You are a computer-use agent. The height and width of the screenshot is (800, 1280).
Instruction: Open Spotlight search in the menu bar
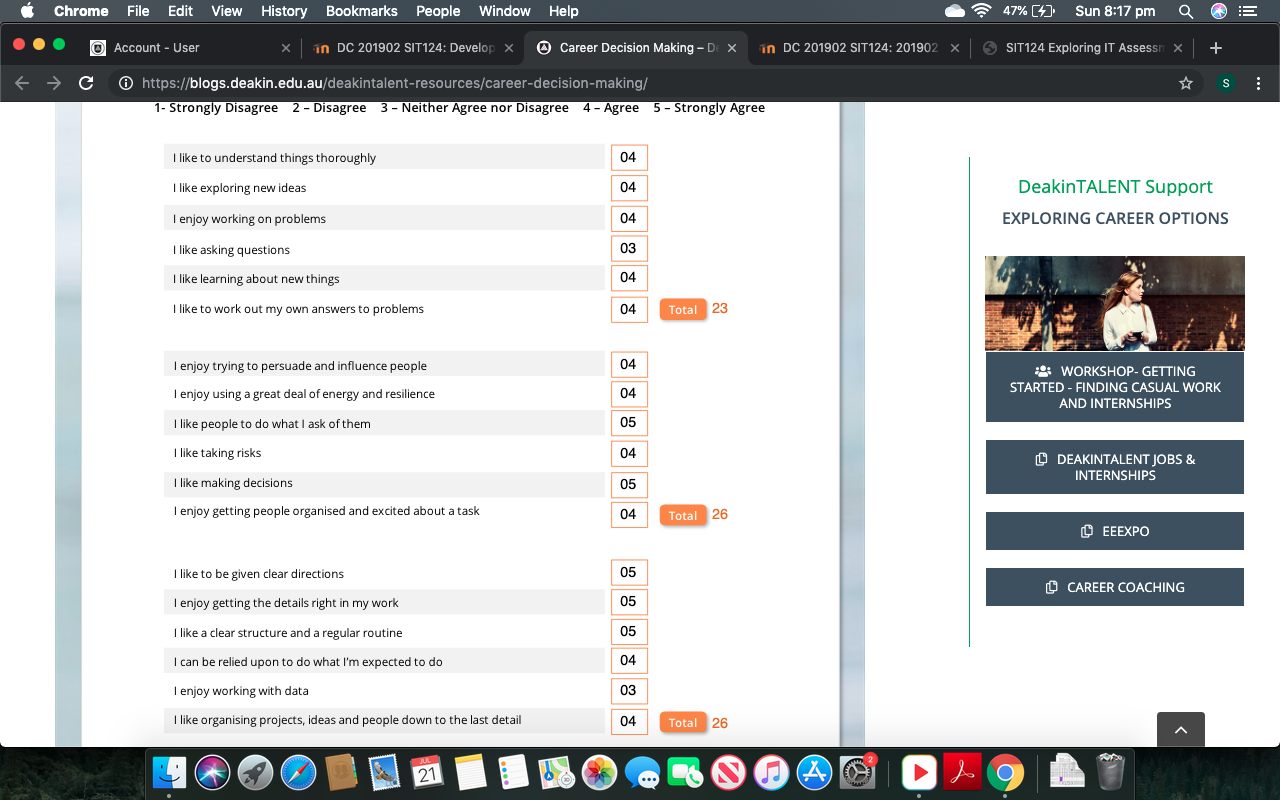(1186, 11)
